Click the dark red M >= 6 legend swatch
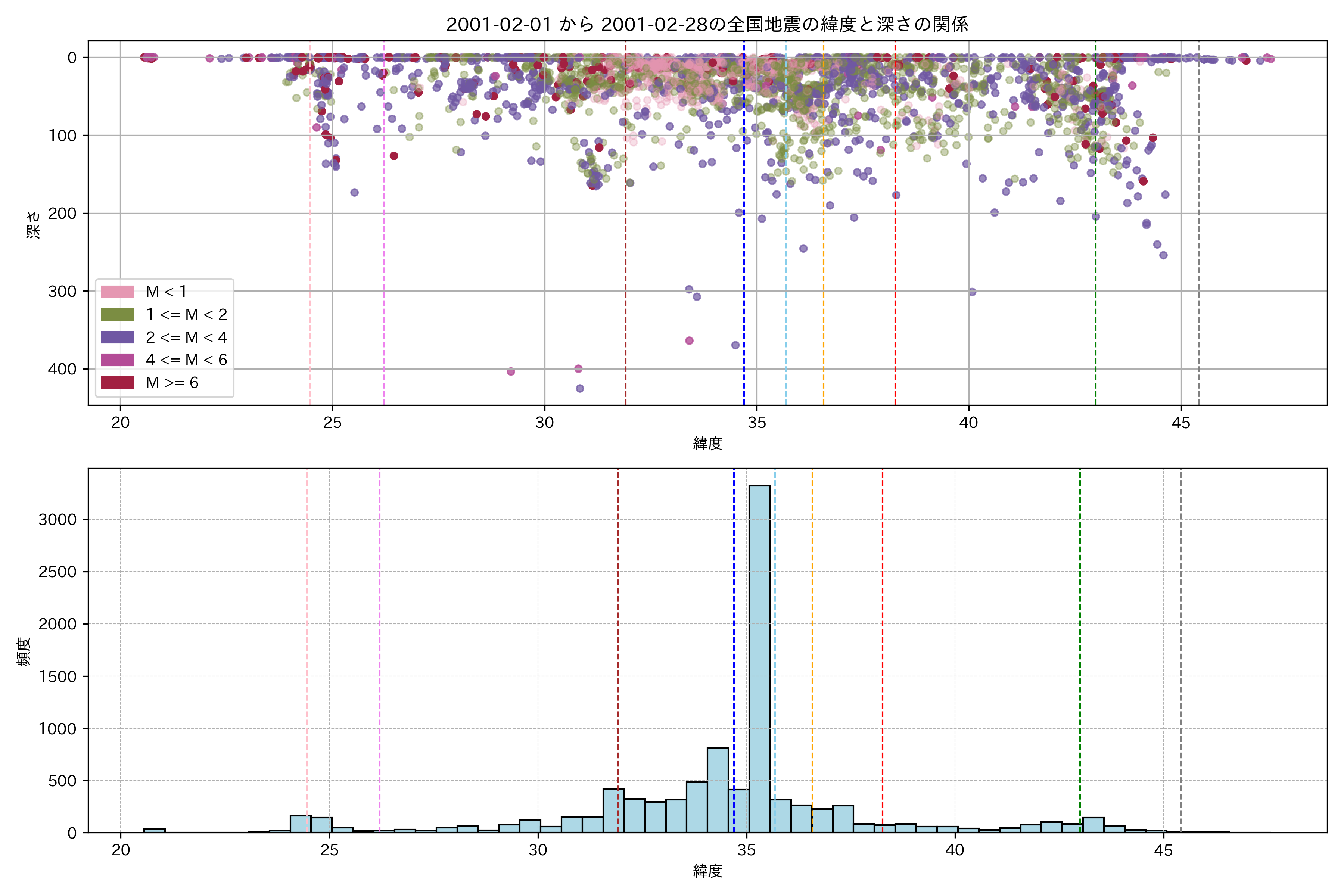 pos(117,382)
